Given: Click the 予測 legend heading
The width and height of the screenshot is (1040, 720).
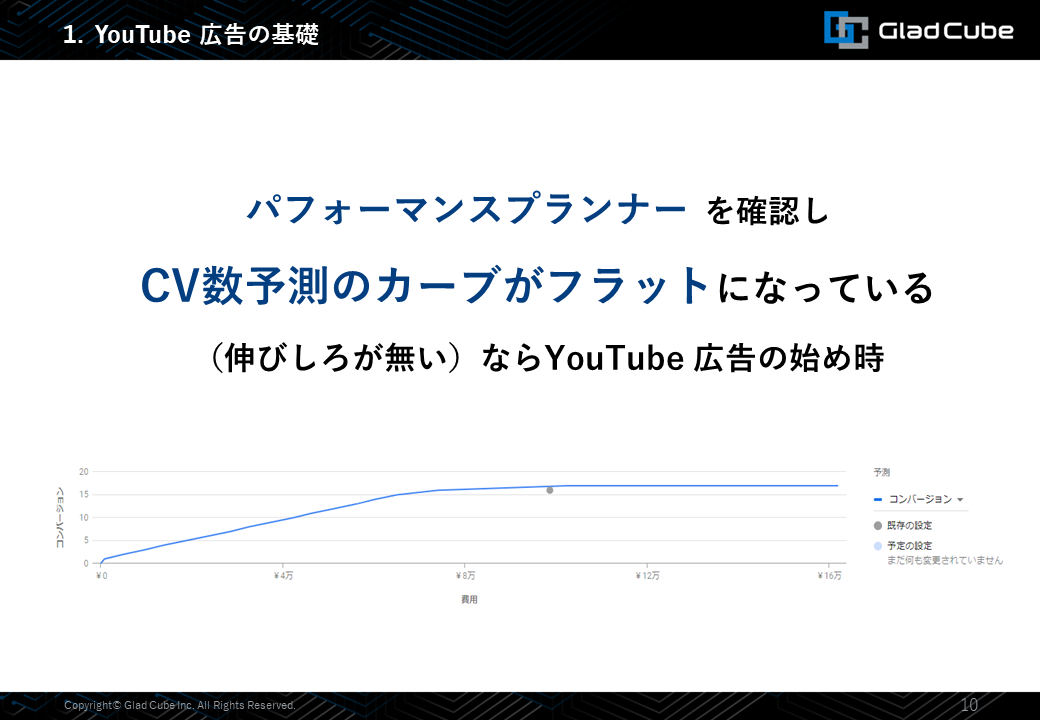Looking at the screenshot, I should pos(881,472).
